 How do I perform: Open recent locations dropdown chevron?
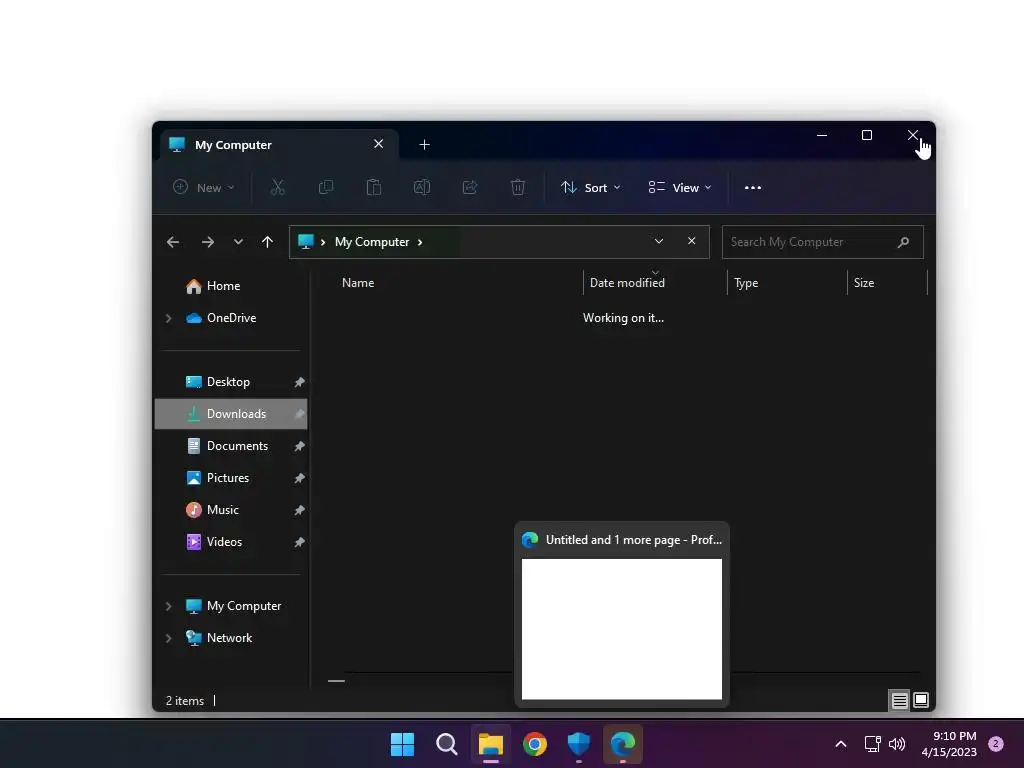[x=238, y=242]
